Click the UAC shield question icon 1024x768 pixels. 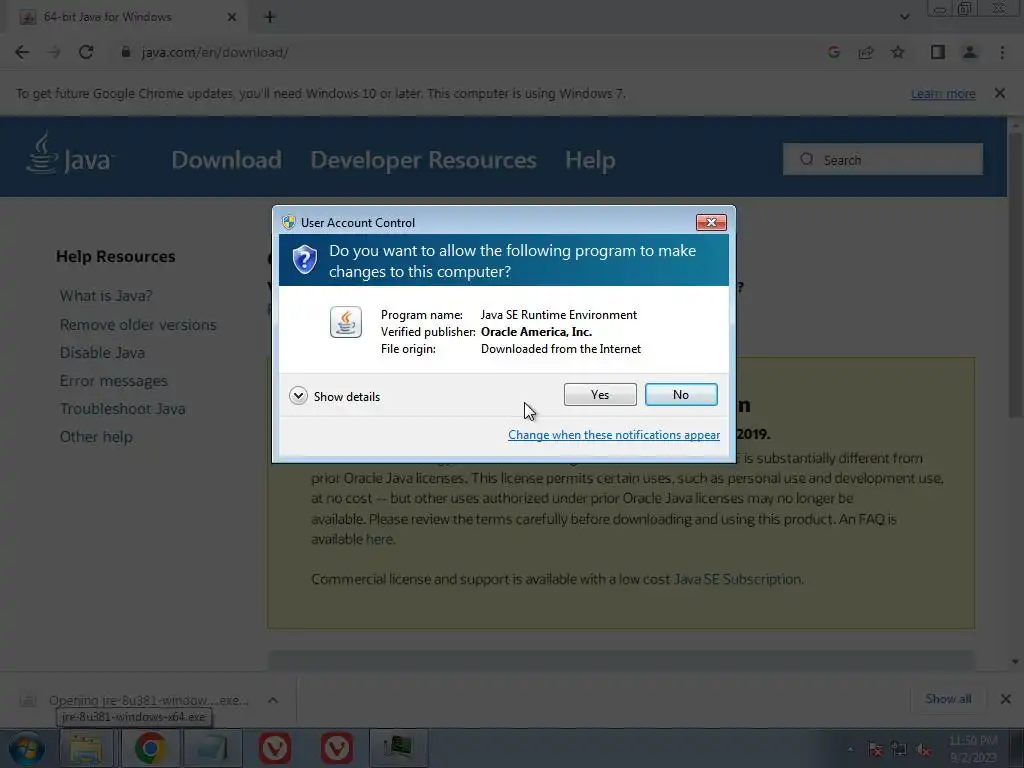pyautogui.click(x=304, y=260)
